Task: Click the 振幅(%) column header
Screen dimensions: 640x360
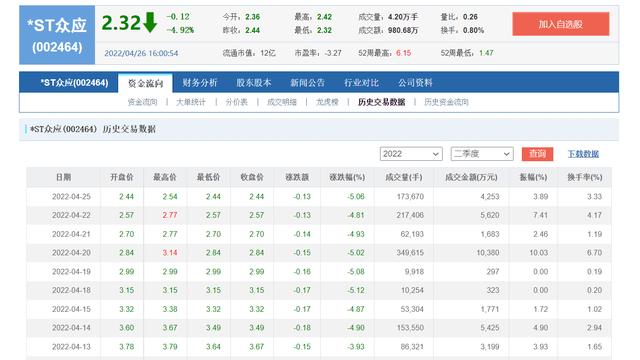Action: tap(533, 177)
